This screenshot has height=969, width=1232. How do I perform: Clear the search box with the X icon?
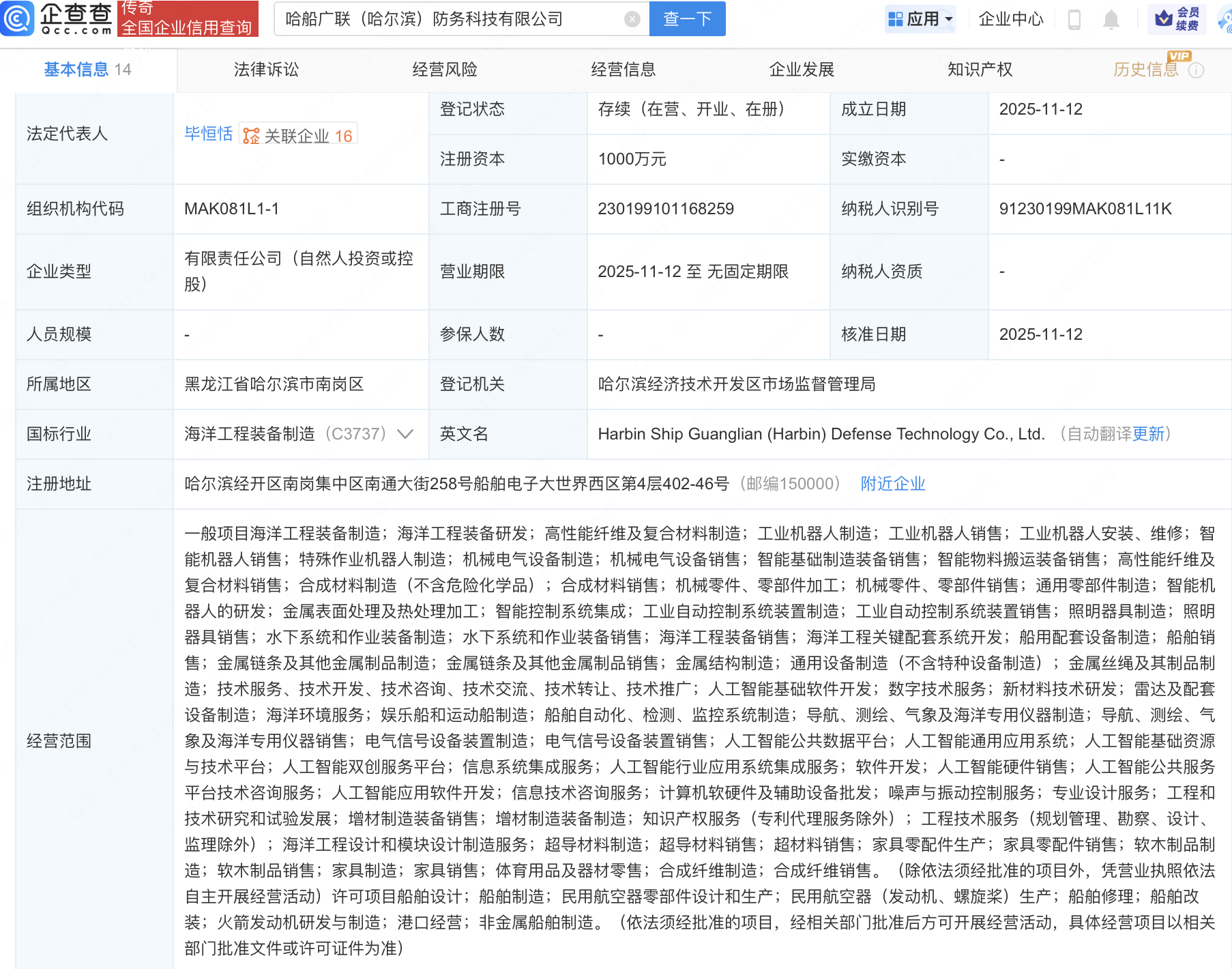(x=632, y=19)
